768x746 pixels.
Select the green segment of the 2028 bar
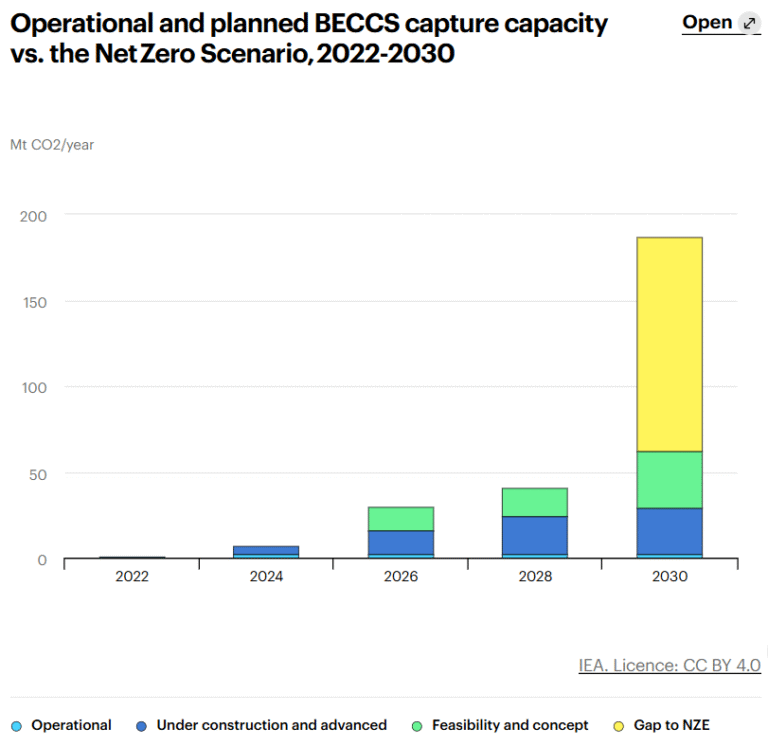[x=535, y=502]
